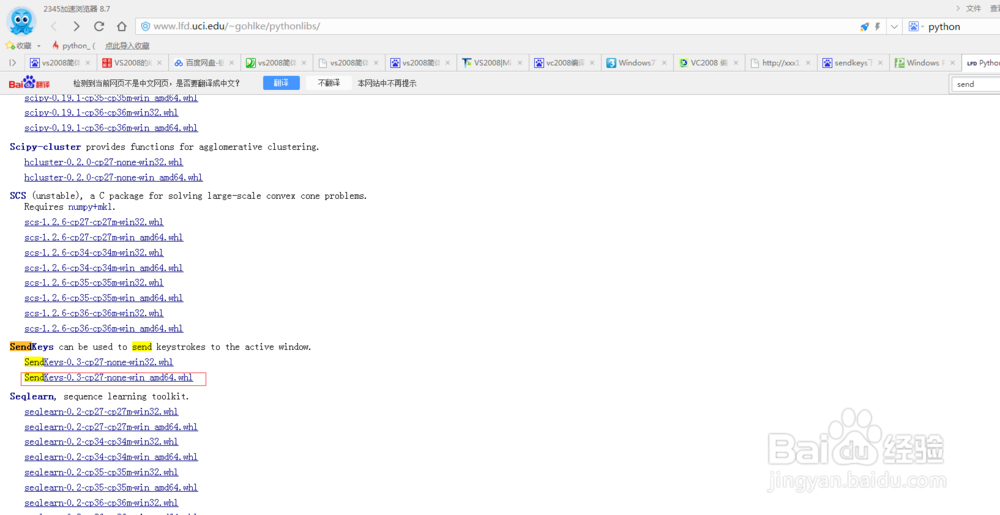This screenshot has width=1000, height=515.
Task: Close the sendkeys tab
Action: pos(881,62)
